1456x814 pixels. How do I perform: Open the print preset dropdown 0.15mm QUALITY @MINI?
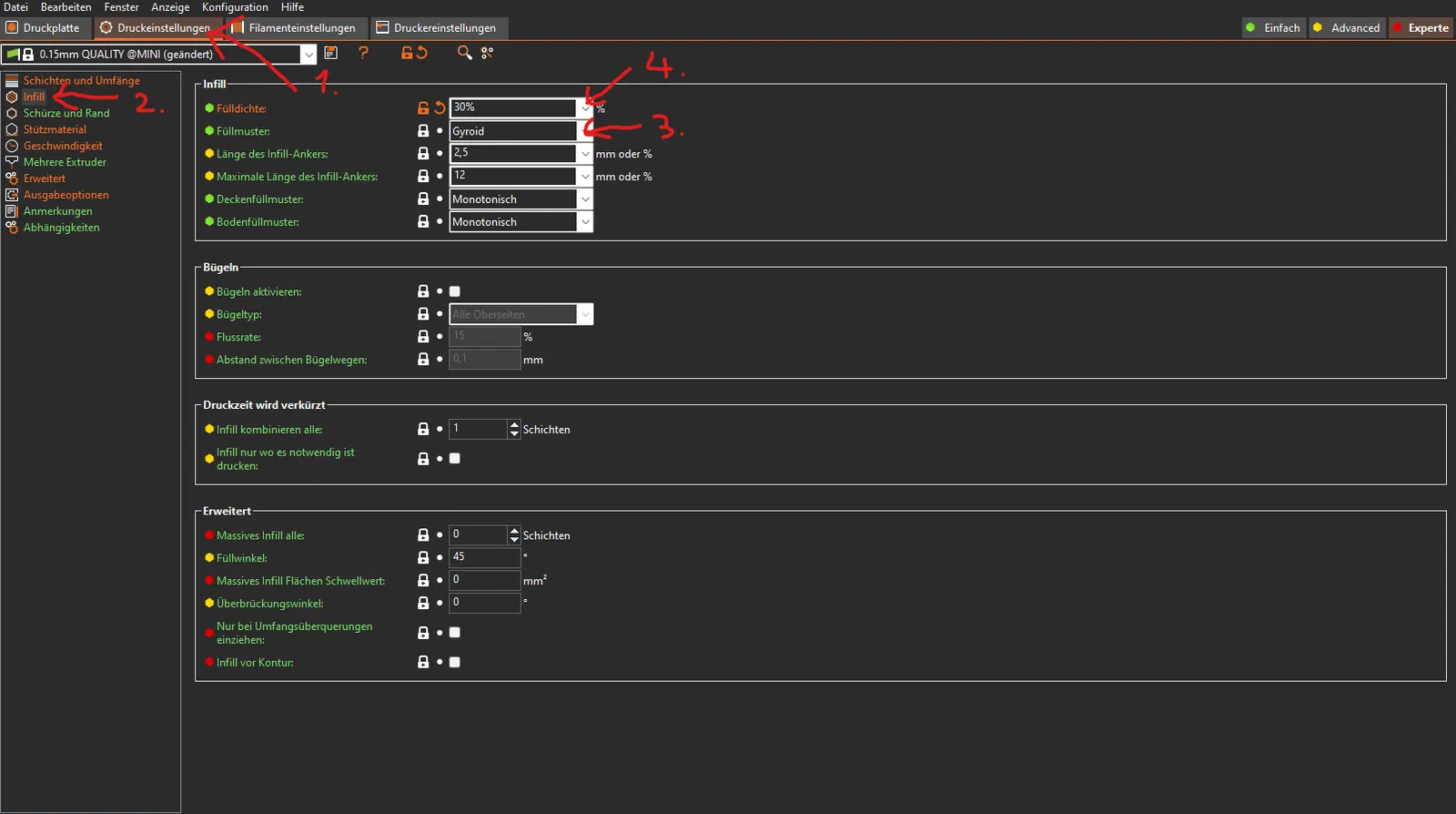(x=159, y=55)
